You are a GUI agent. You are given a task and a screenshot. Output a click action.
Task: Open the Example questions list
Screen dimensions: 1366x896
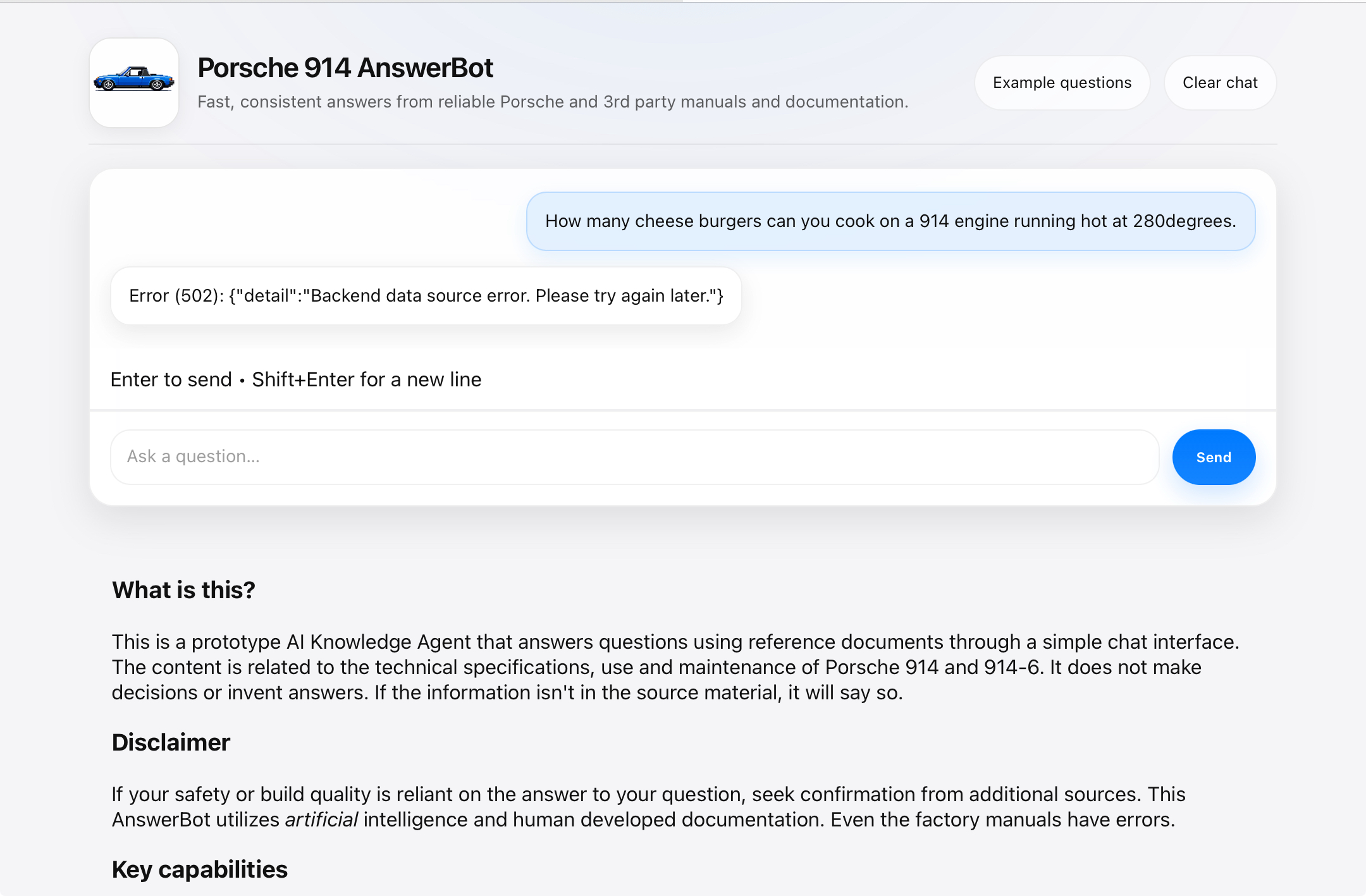coord(1062,83)
